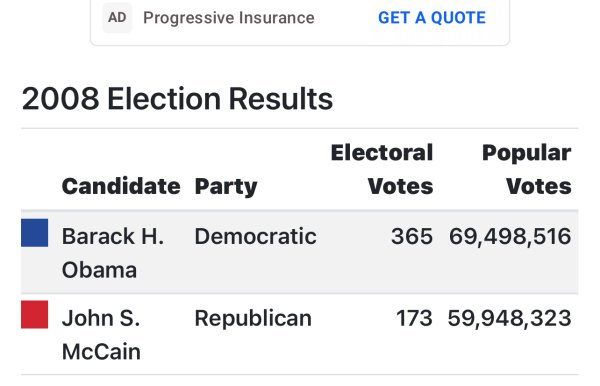Click the GET A QUOTE link
The height and width of the screenshot is (386, 600).
click(432, 18)
